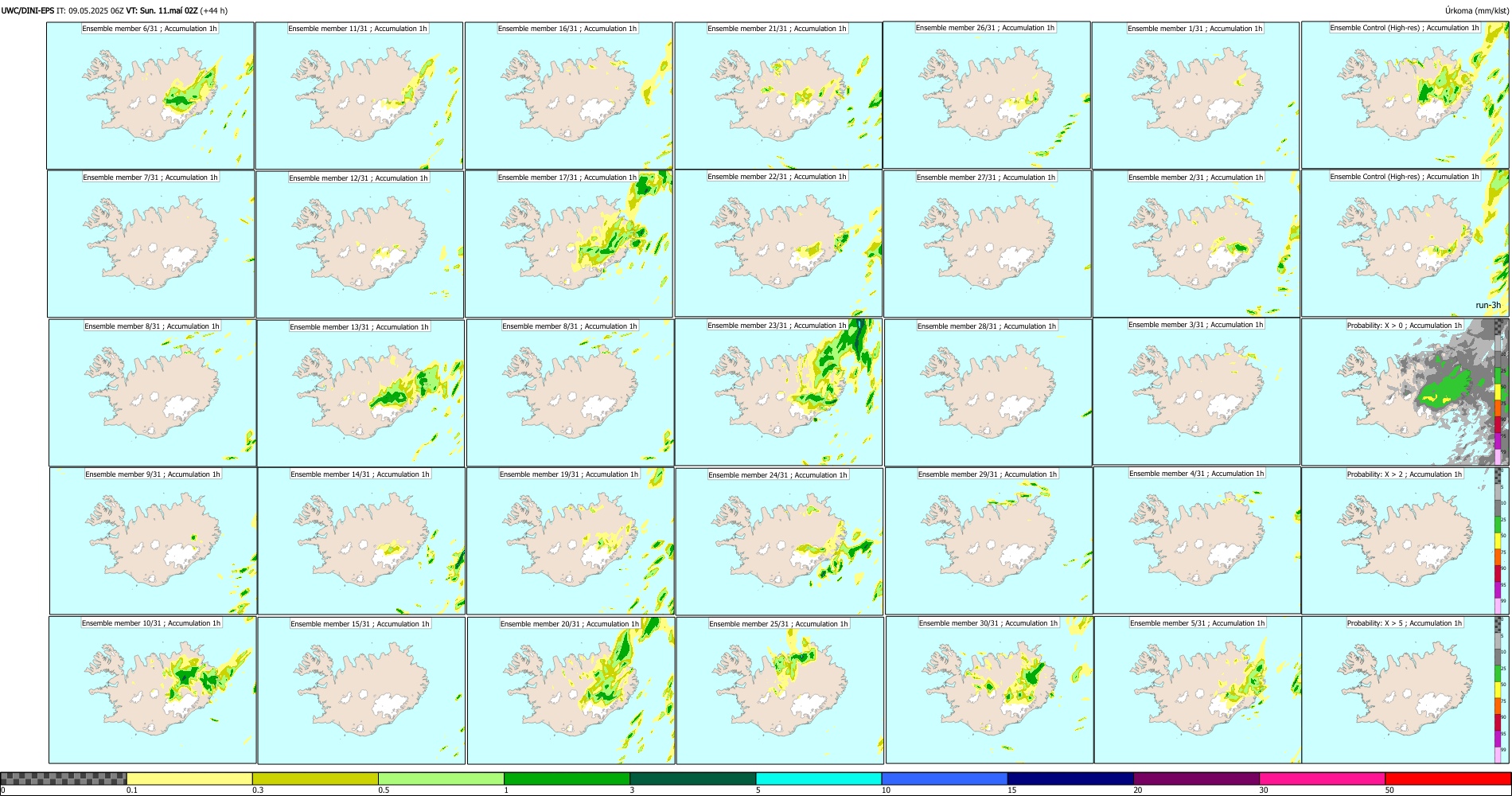Click the Ensemble member 16/31 map
This screenshot has height=796, width=1512.
point(568,96)
